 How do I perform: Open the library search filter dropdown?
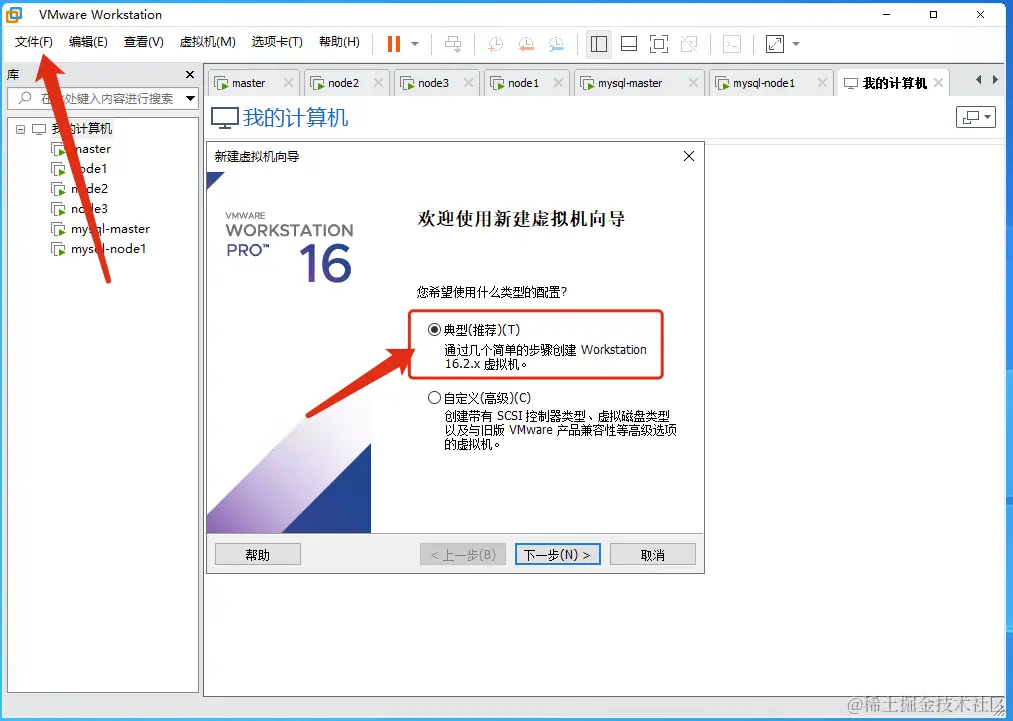(191, 99)
